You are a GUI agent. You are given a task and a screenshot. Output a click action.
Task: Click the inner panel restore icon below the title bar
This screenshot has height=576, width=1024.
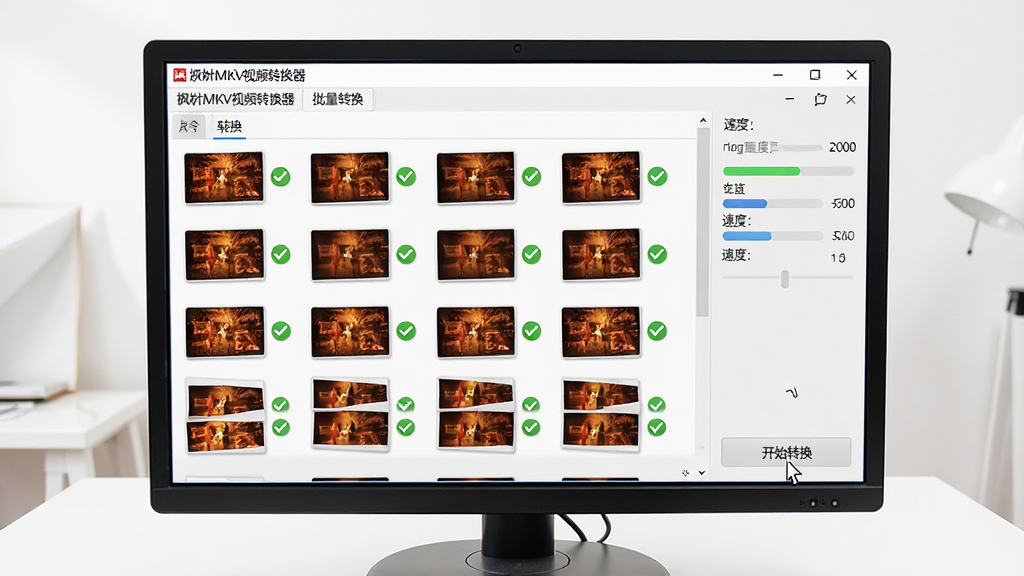pyautogui.click(x=820, y=99)
